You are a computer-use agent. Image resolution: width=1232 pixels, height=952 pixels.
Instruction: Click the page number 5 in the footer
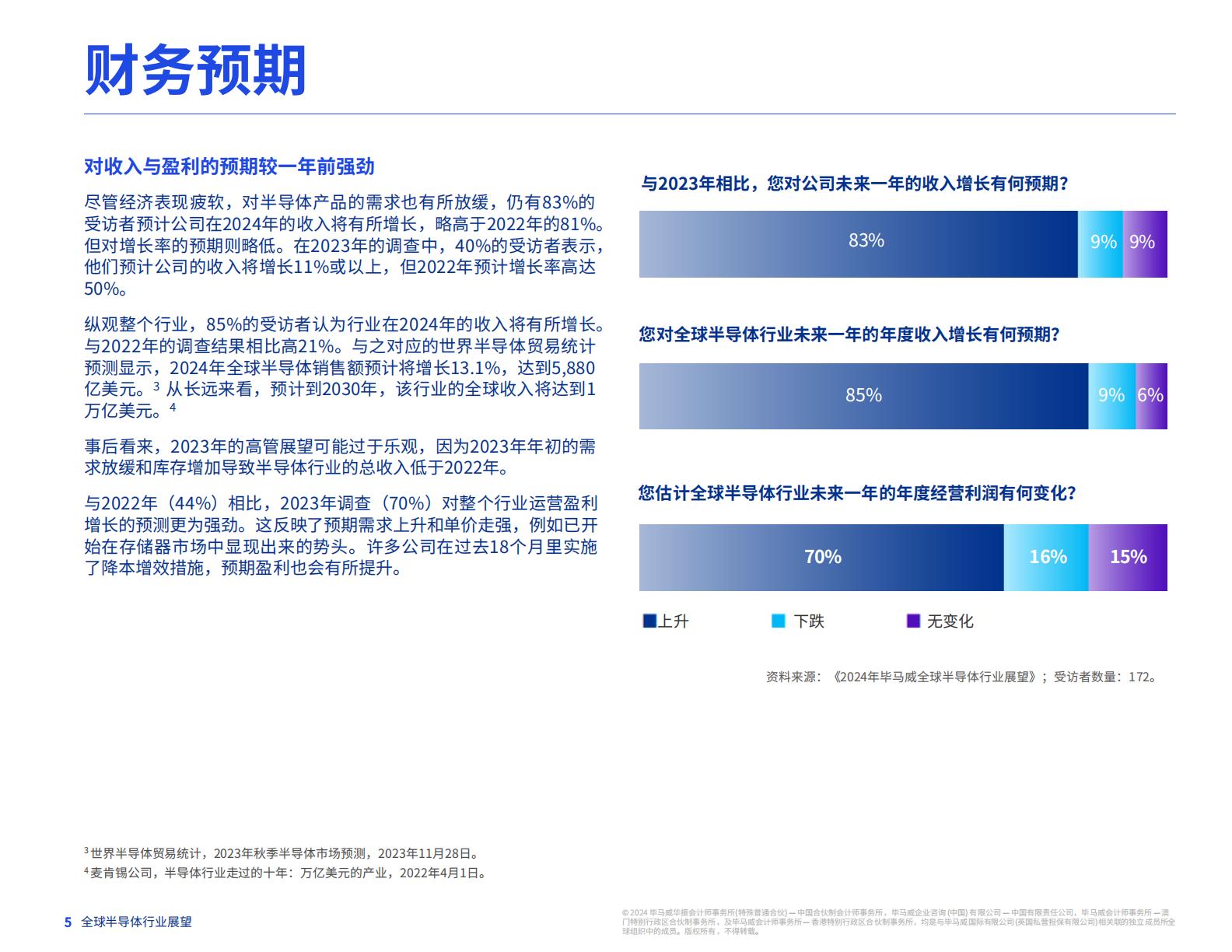point(68,922)
